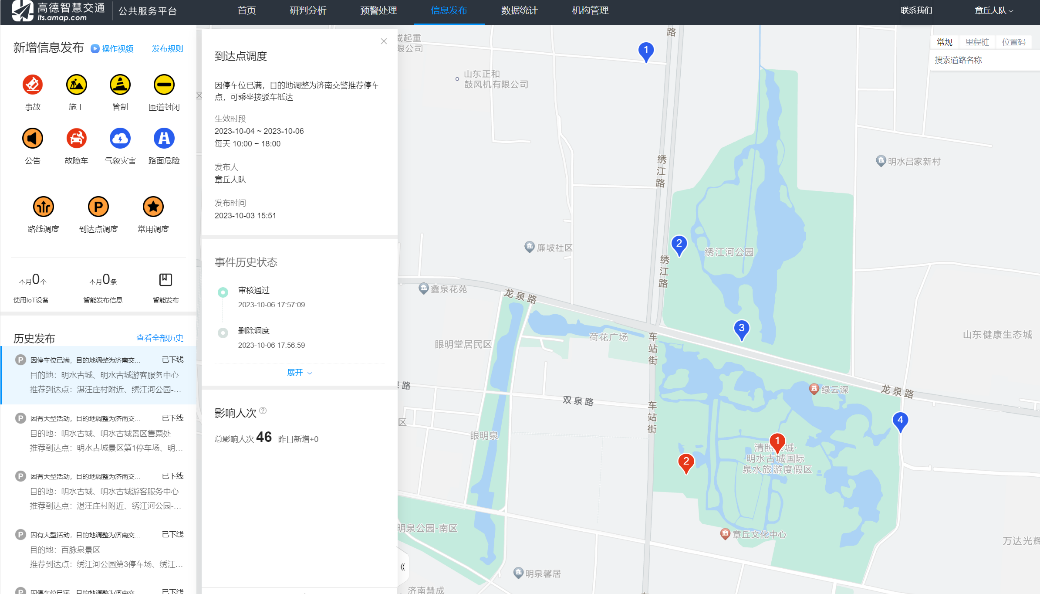Open the 发布规则 link
The width and height of the screenshot is (1040, 594).
pos(167,48)
